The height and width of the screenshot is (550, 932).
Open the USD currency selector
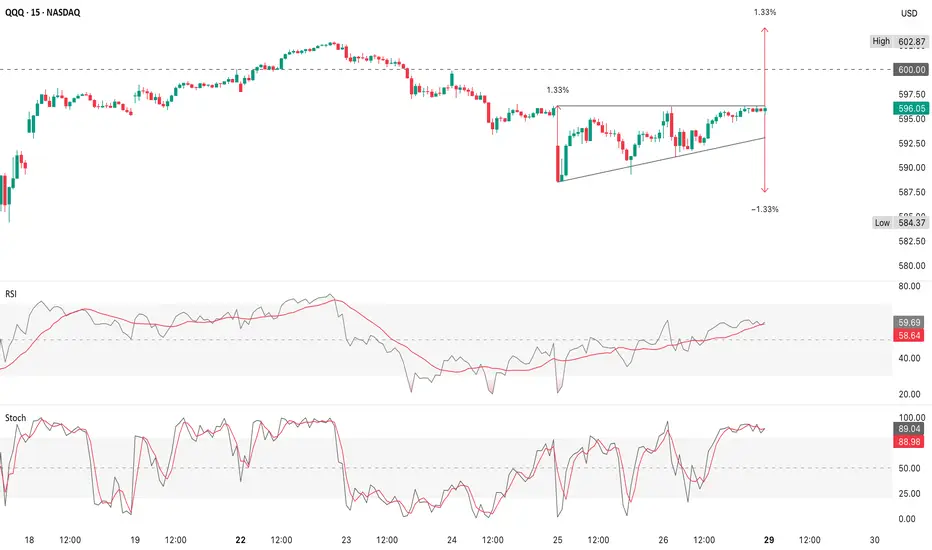pyautogui.click(x=909, y=14)
